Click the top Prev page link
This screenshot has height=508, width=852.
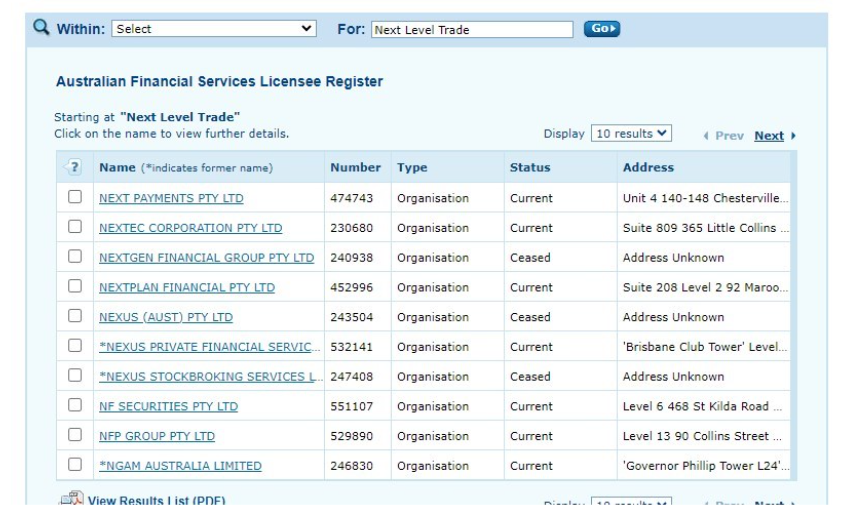[x=729, y=136]
